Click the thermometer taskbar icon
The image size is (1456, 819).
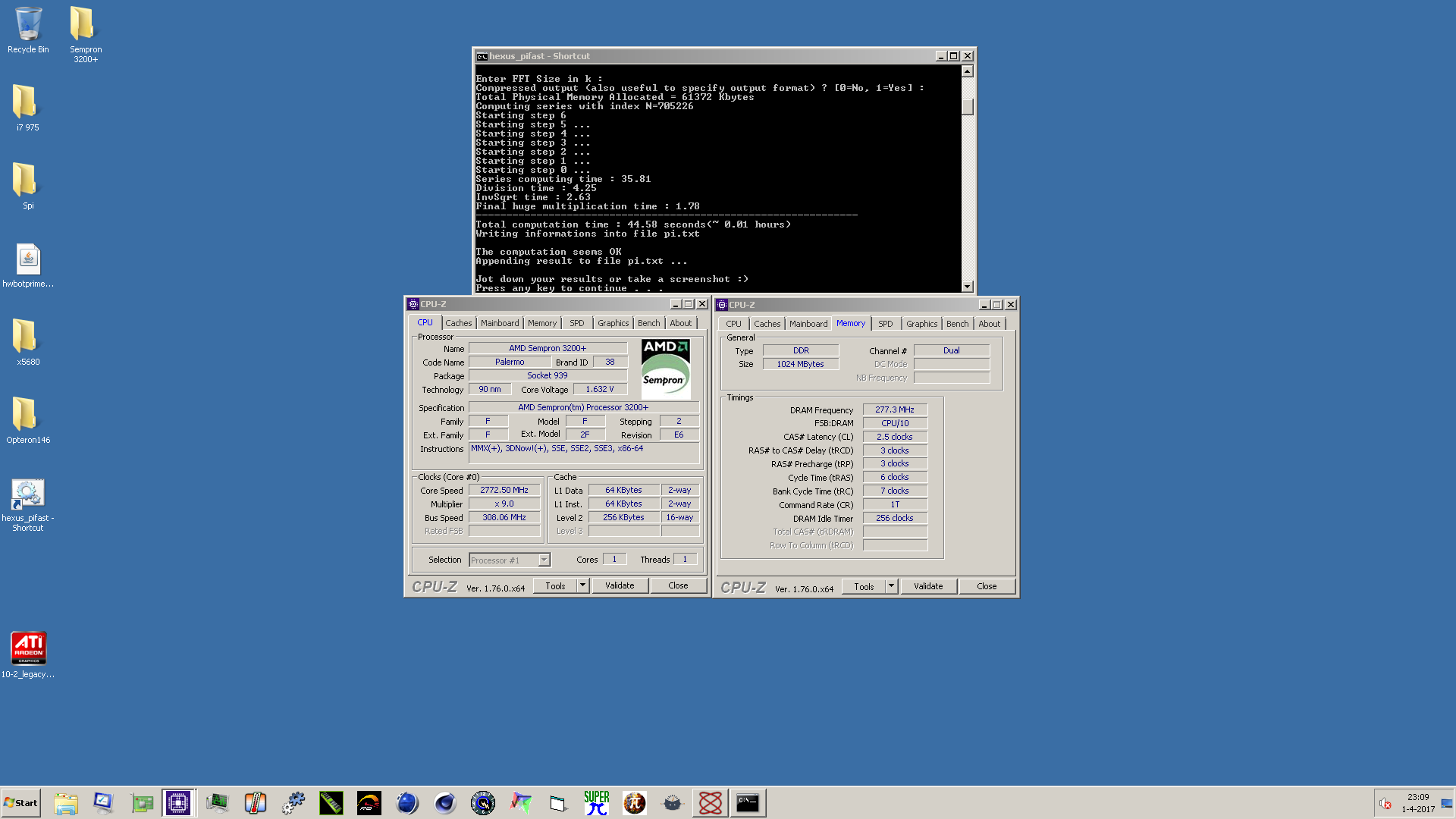pos(256,803)
